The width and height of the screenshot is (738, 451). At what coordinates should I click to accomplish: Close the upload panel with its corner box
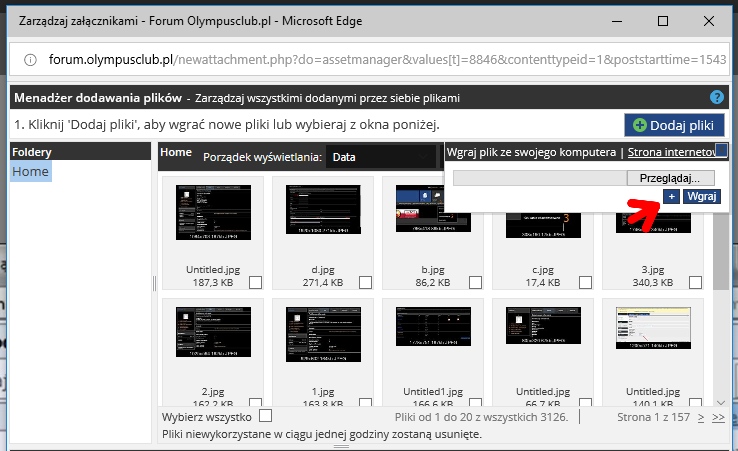click(722, 151)
